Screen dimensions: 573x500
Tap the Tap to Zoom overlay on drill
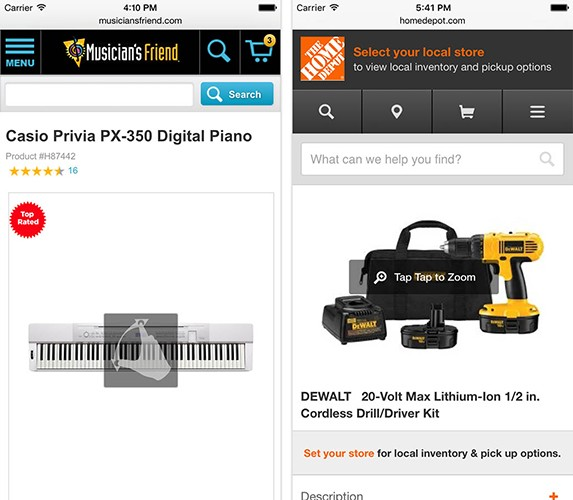(x=424, y=277)
